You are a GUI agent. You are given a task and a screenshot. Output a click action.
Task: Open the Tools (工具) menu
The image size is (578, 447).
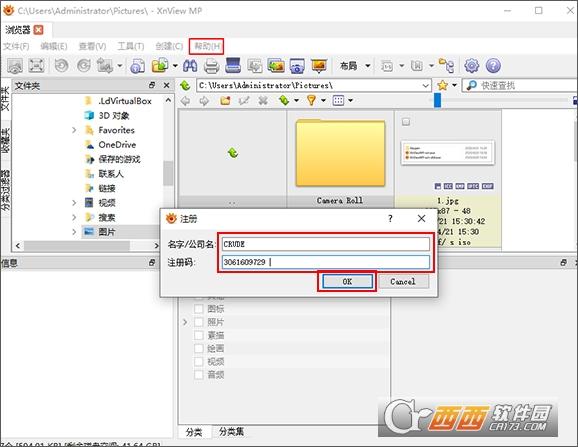130,46
